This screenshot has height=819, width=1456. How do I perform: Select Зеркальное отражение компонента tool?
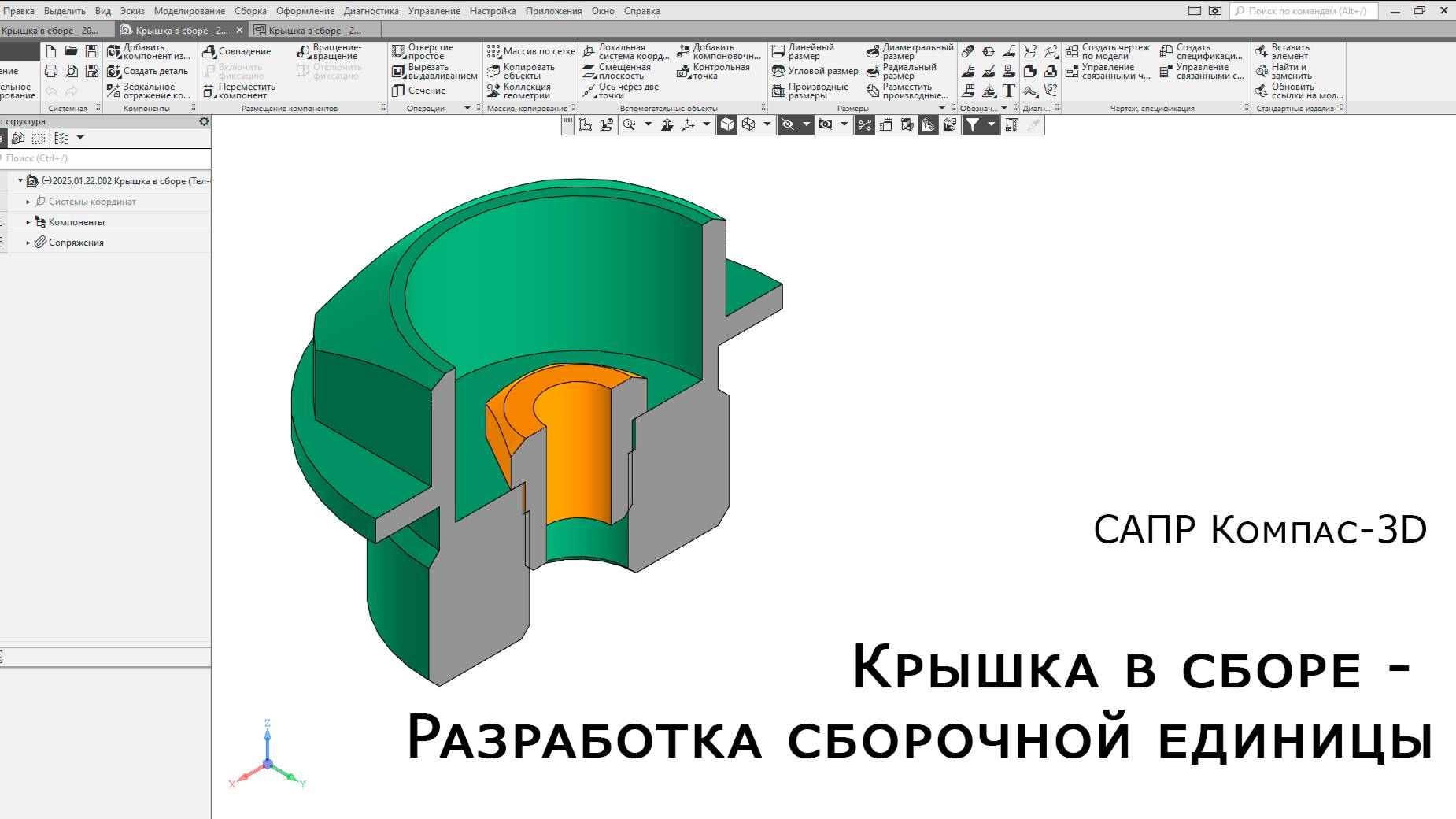click(x=150, y=91)
